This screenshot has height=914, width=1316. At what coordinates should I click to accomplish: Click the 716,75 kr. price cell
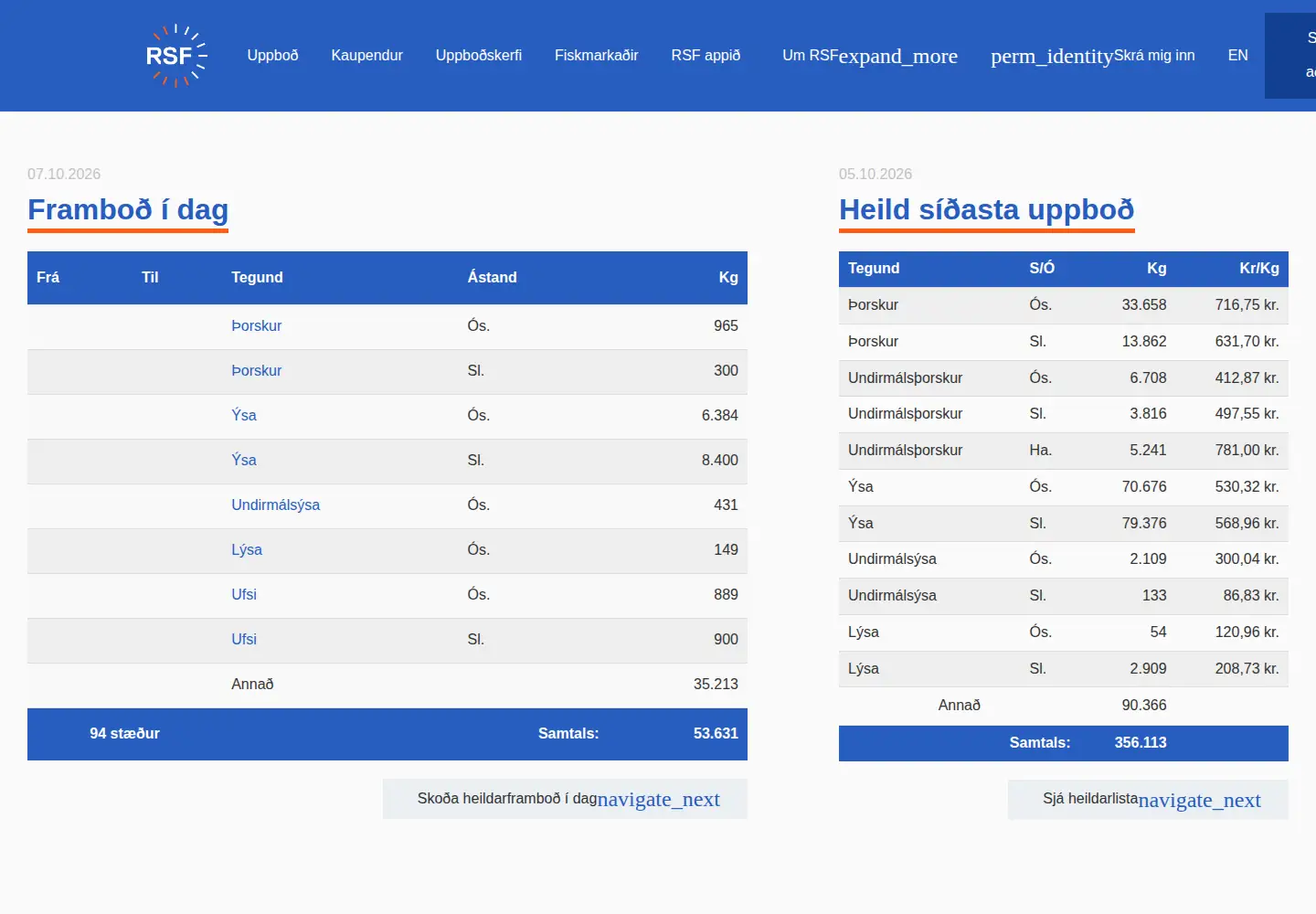[x=1247, y=305]
